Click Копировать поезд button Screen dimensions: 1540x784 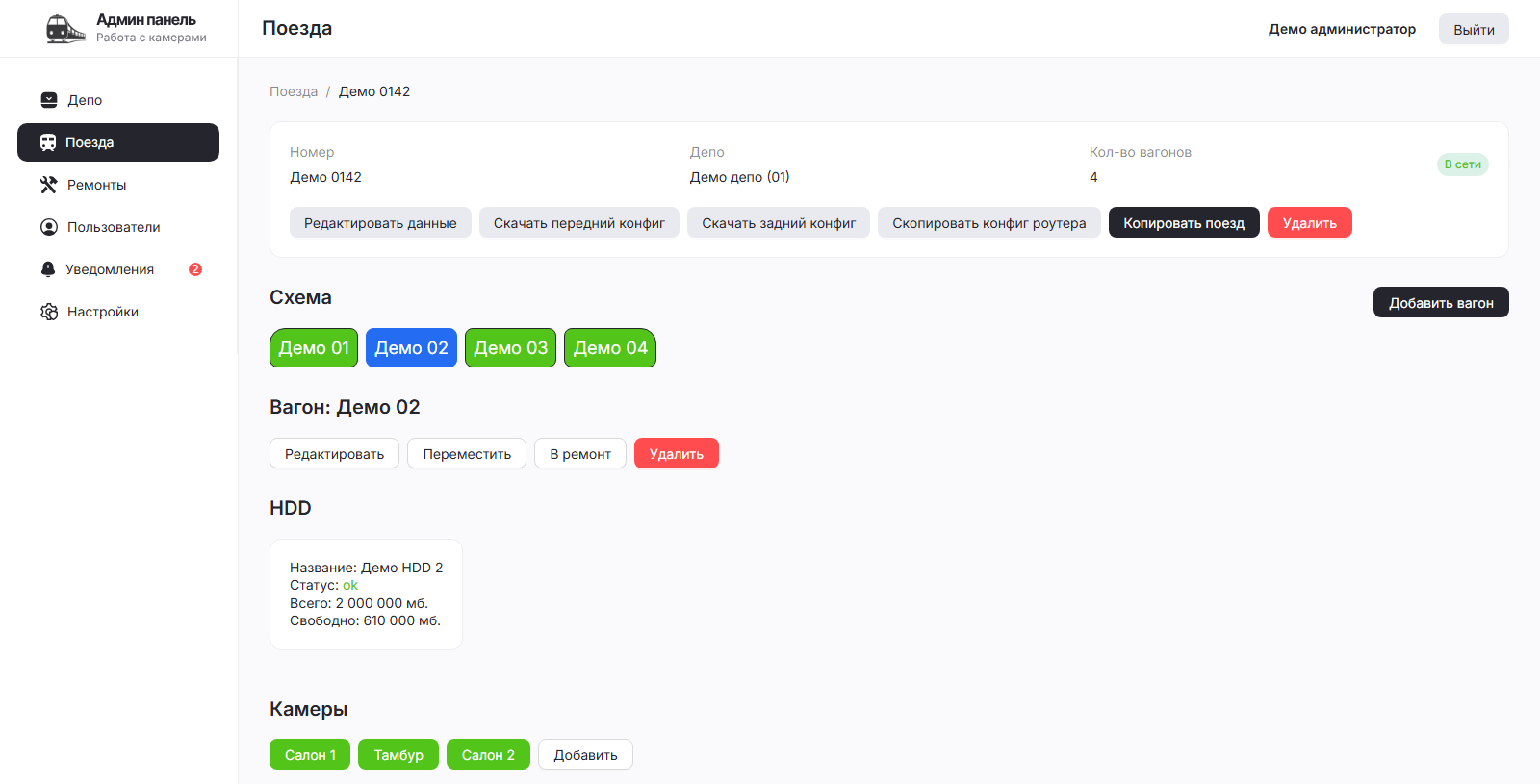[x=1184, y=222]
